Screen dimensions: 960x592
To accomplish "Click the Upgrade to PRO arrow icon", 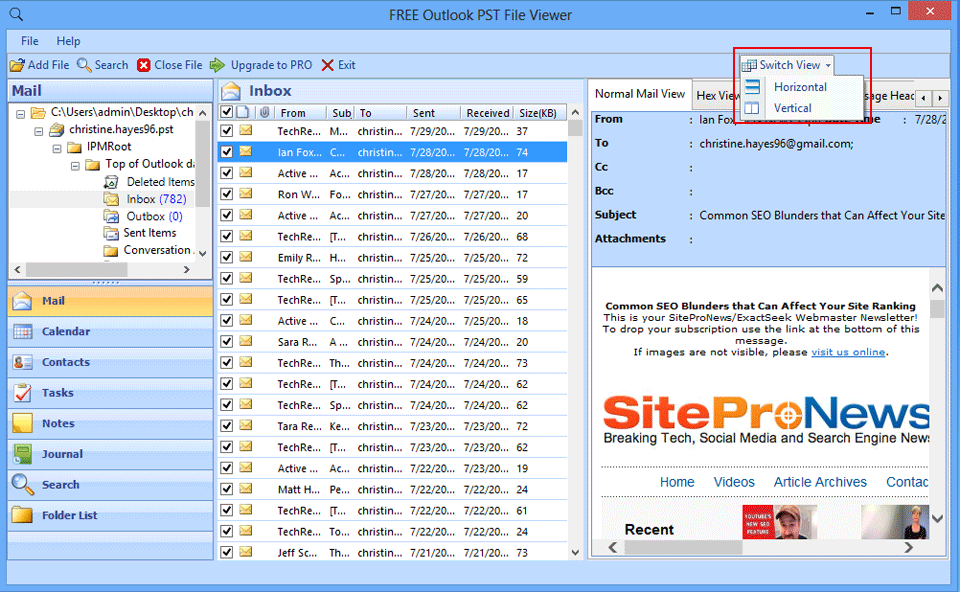I will (x=217, y=65).
